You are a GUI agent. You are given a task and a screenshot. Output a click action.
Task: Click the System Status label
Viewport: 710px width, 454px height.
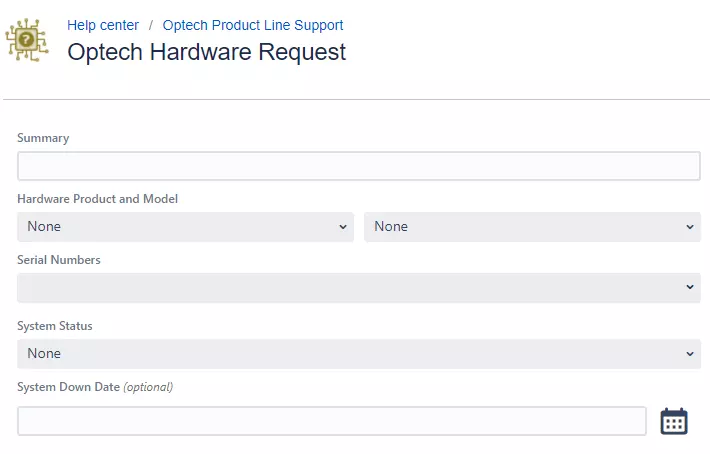(55, 326)
